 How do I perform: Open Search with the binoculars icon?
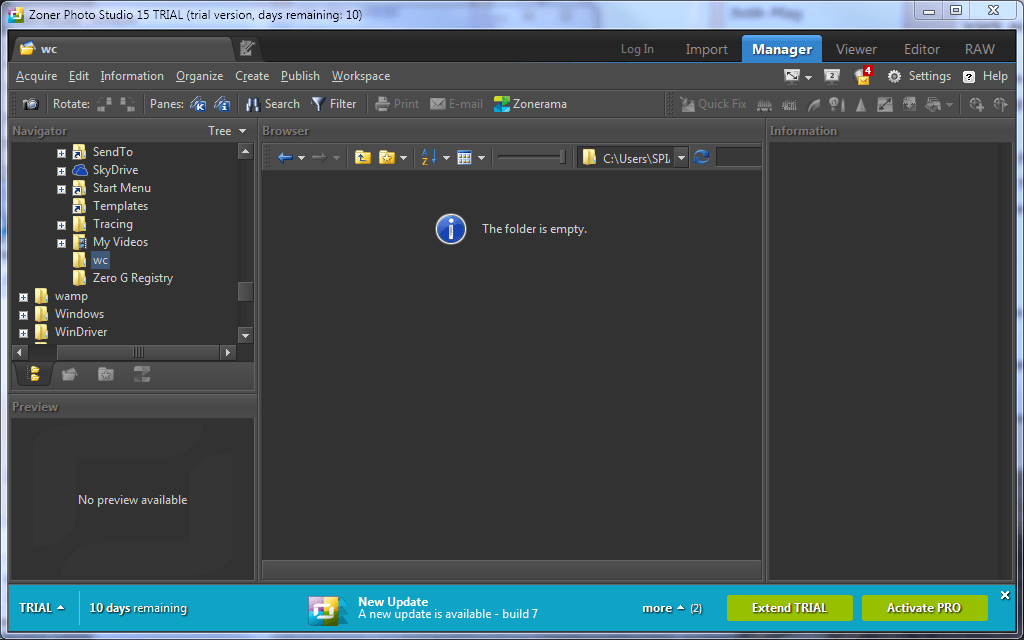[x=272, y=104]
